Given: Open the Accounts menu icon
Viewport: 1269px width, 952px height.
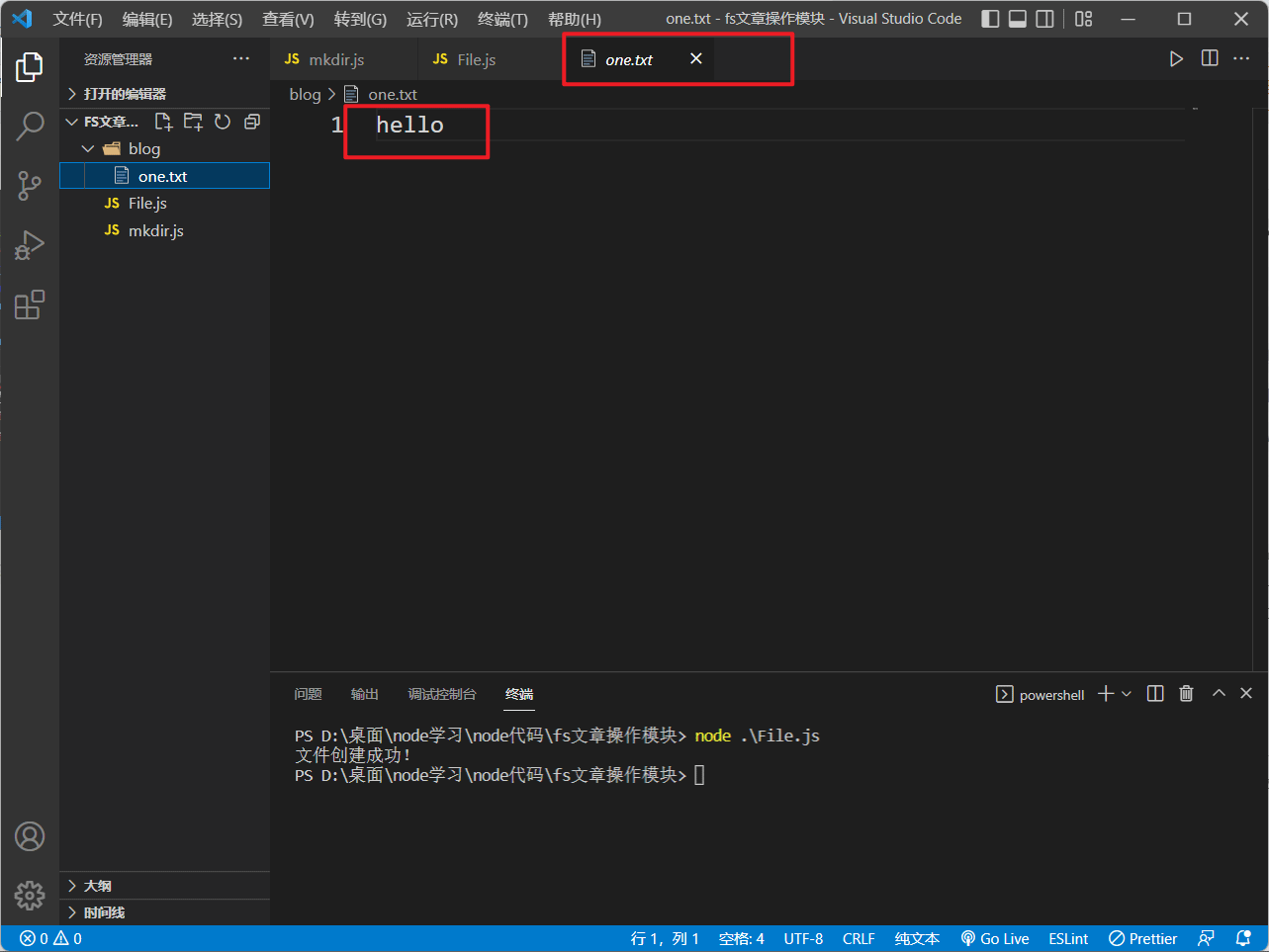Looking at the screenshot, I should (30, 836).
